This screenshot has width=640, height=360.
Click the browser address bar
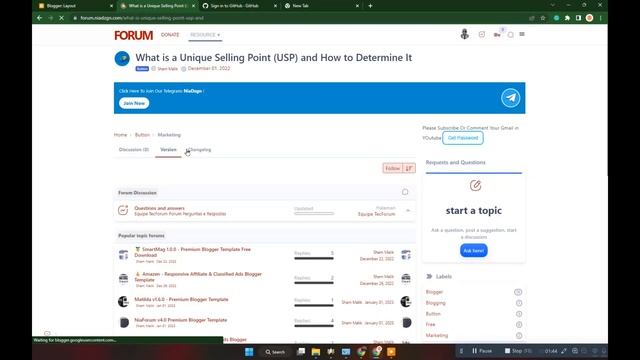tap(302, 18)
